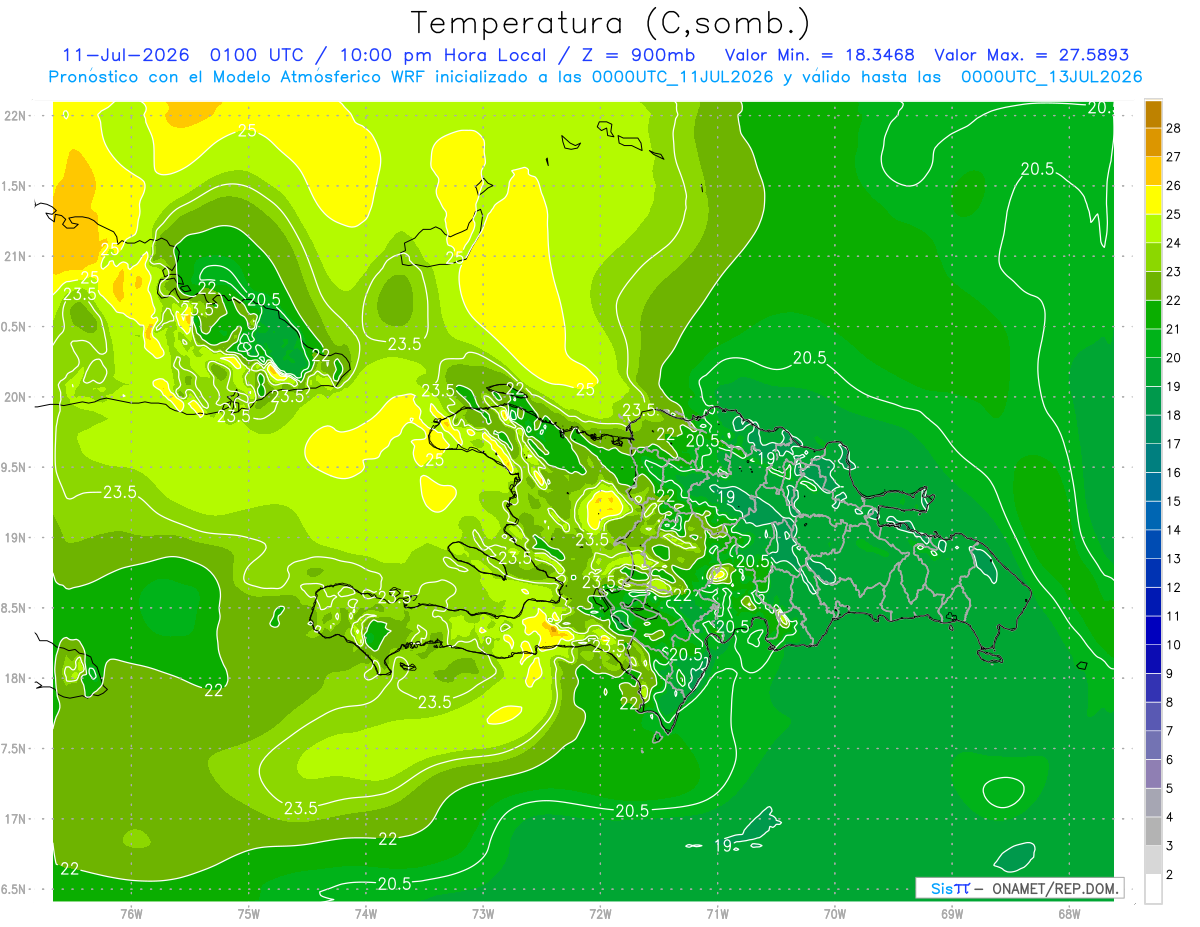Click the 'Valor Max. = 27.5893' readout
Viewport: 1200px width, 927px height.
[x=1031, y=55]
